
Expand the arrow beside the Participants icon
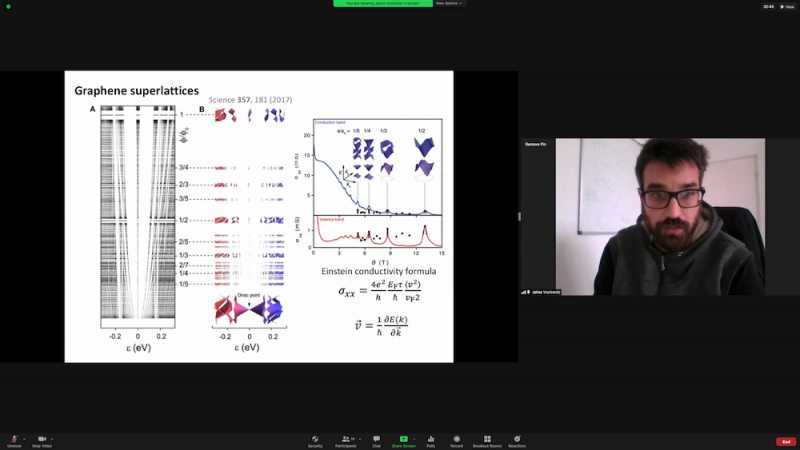[x=360, y=437]
